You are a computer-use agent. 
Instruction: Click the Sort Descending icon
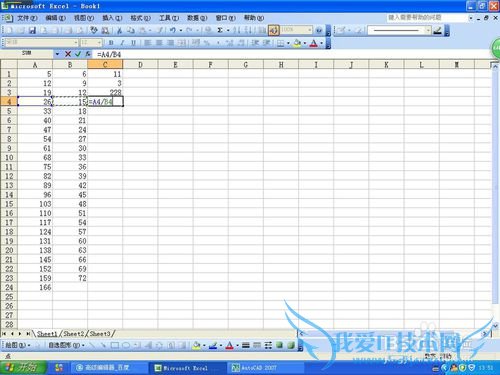pyautogui.click(x=248, y=31)
